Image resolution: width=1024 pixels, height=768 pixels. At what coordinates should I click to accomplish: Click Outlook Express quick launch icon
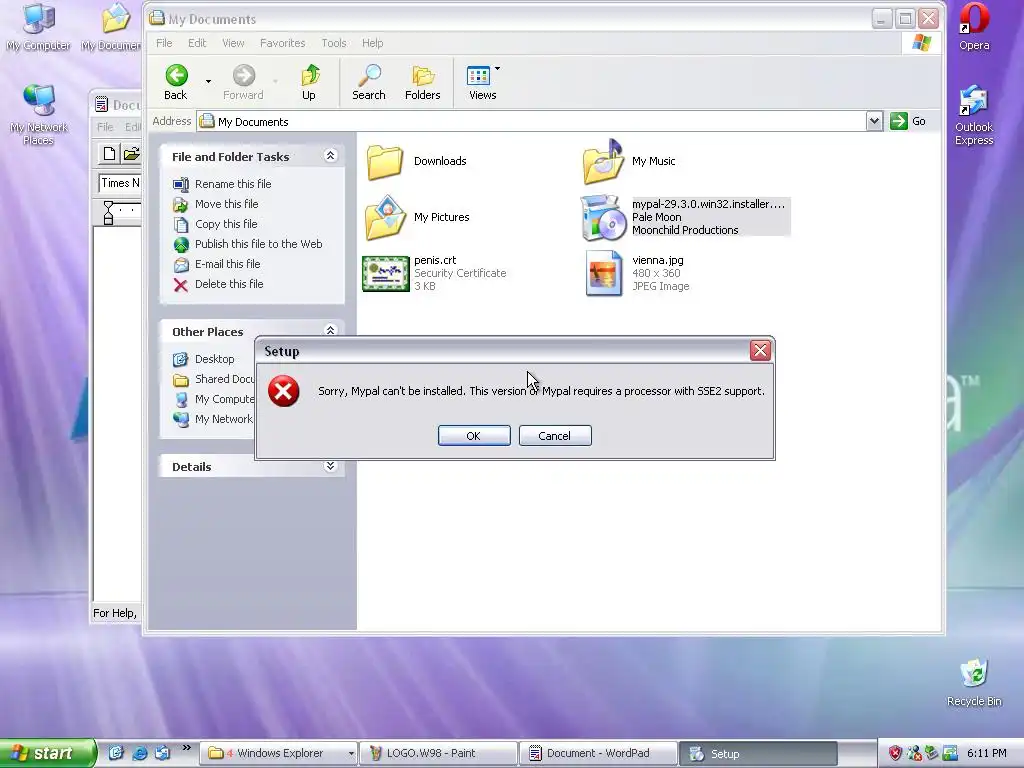coord(162,753)
